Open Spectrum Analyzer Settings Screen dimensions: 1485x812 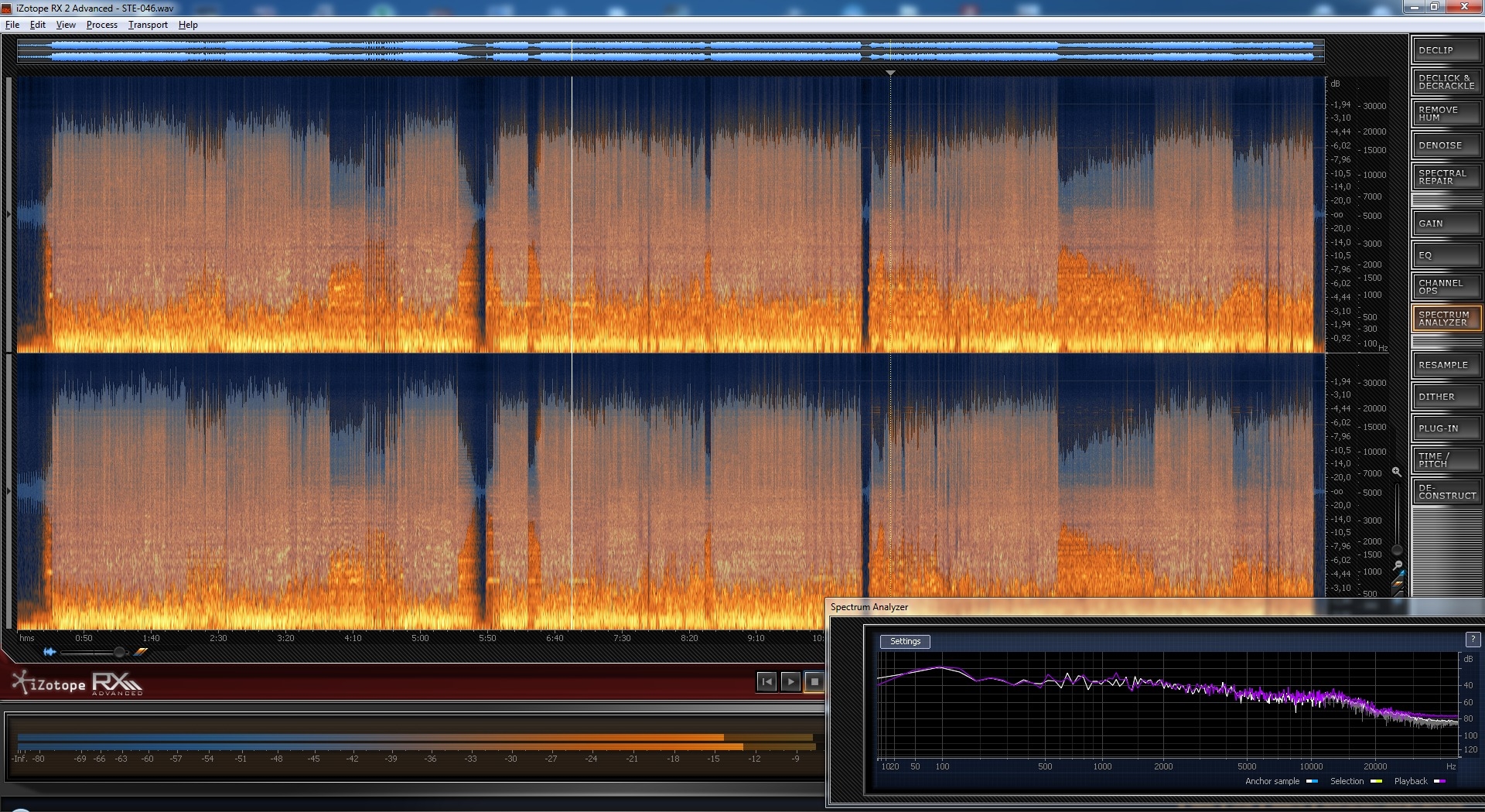tap(905, 641)
